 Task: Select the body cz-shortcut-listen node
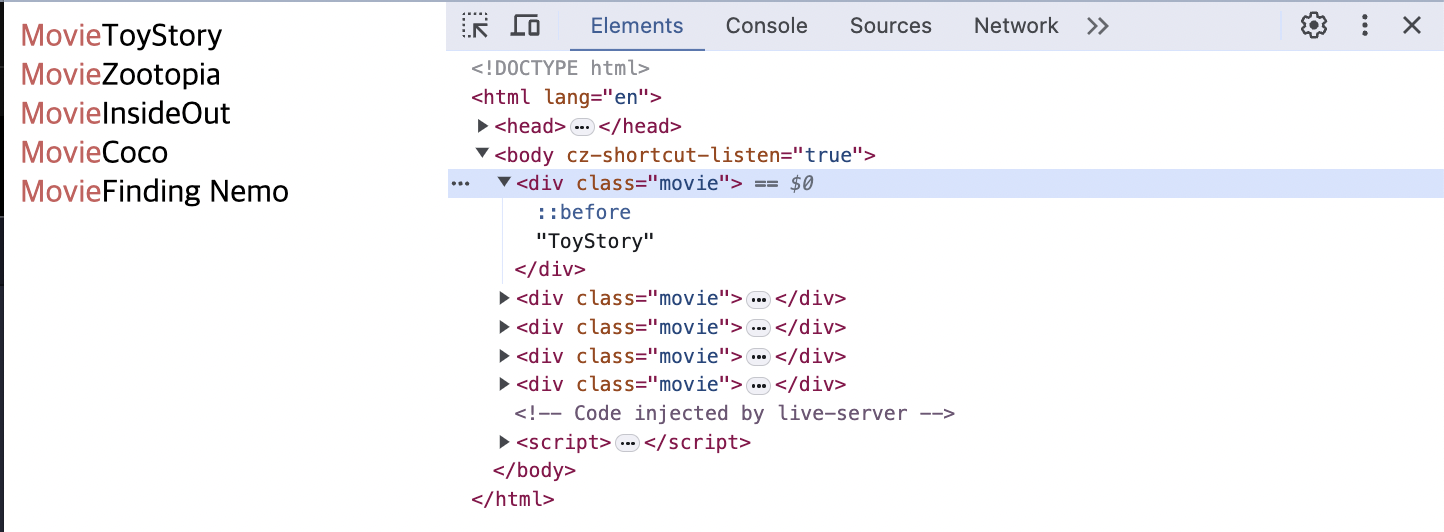[x=685, y=155]
